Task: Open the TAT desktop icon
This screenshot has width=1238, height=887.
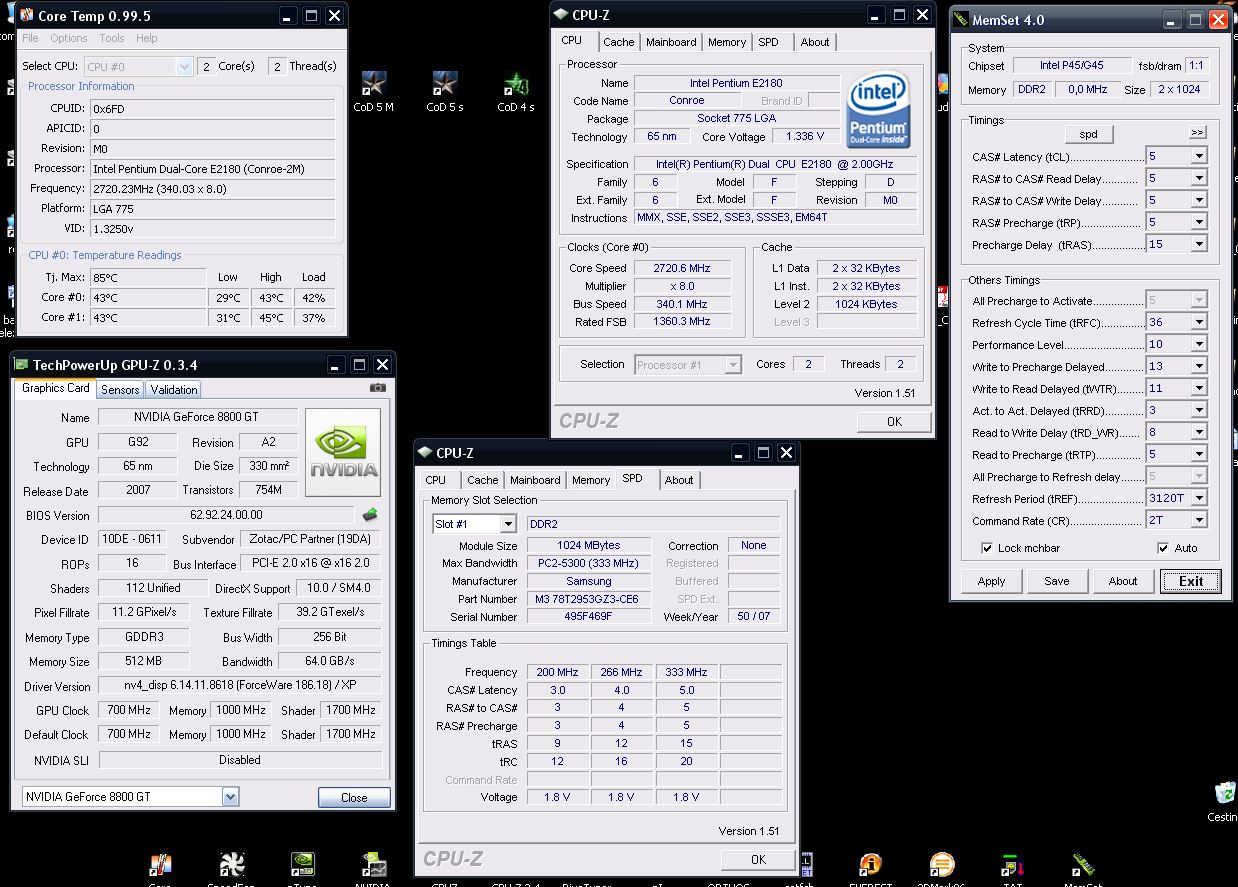Action: coord(1012,866)
